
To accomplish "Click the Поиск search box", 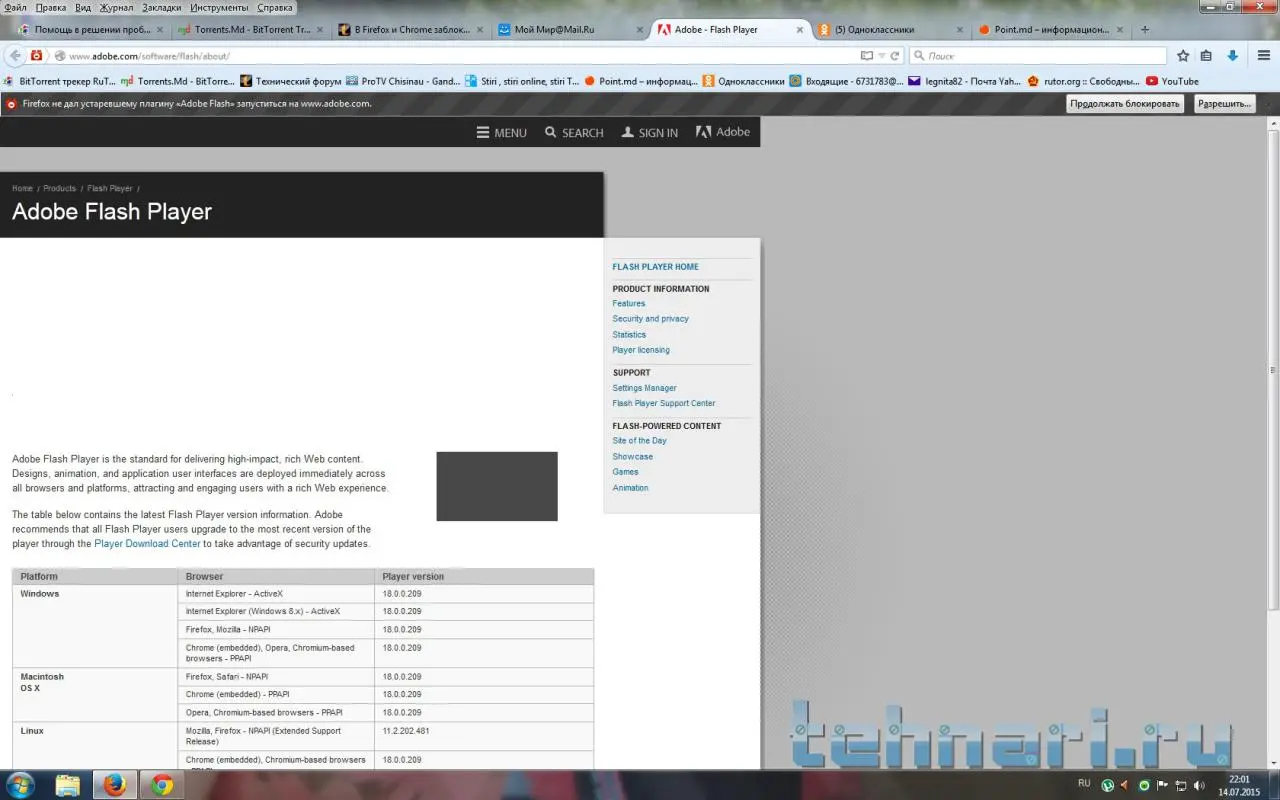I will (x=1037, y=56).
